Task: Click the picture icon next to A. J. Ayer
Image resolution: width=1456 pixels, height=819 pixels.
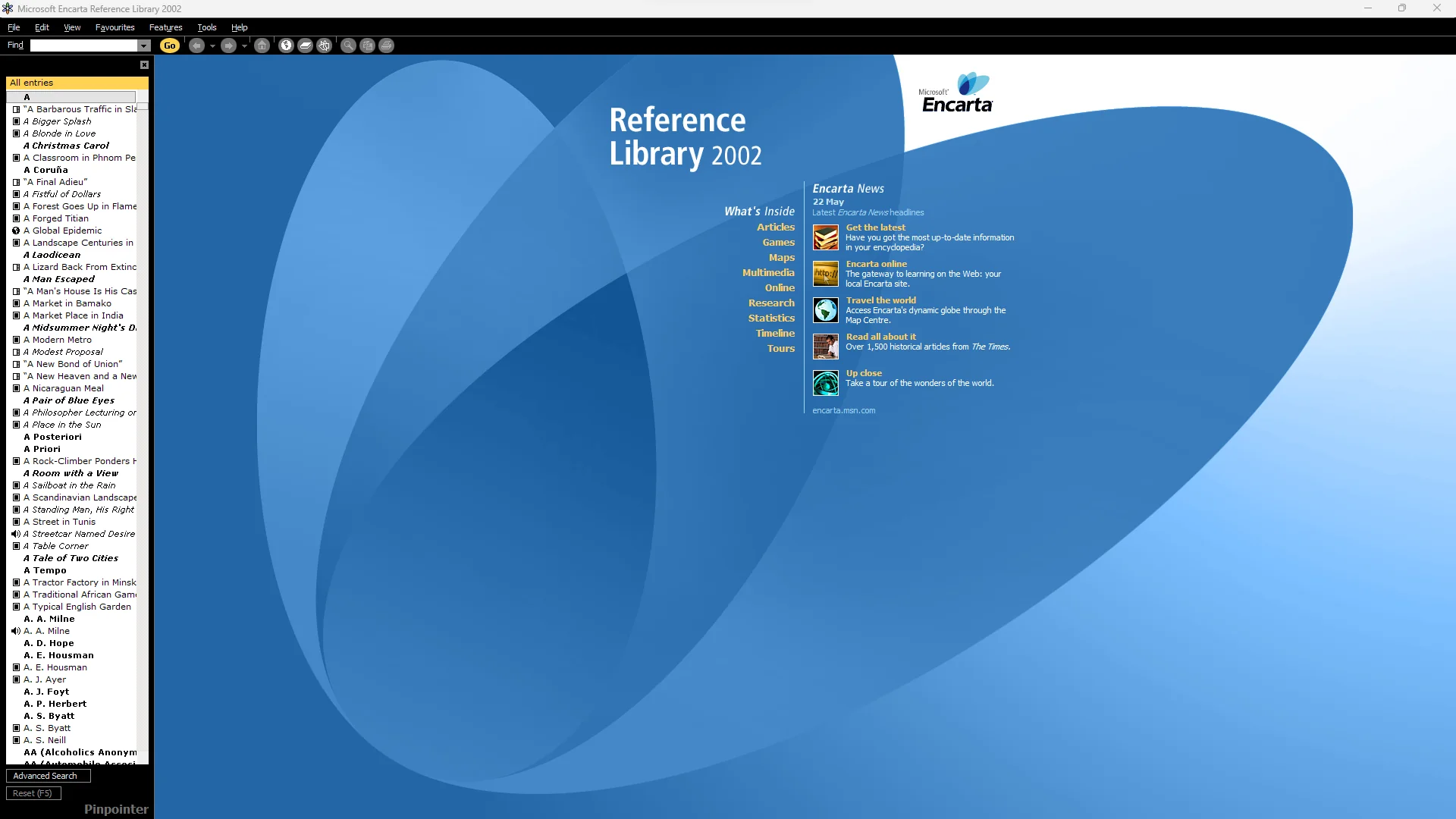Action: point(16,679)
